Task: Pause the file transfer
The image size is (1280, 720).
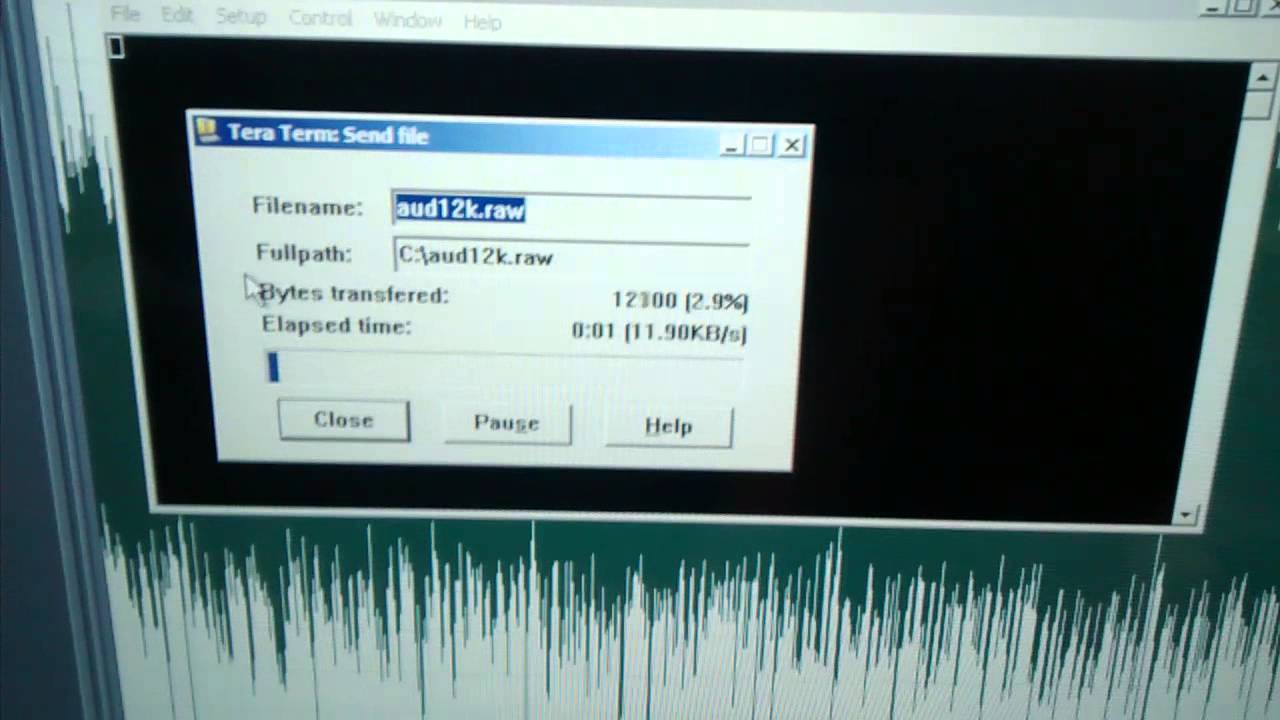Action: tap(507, 424)
